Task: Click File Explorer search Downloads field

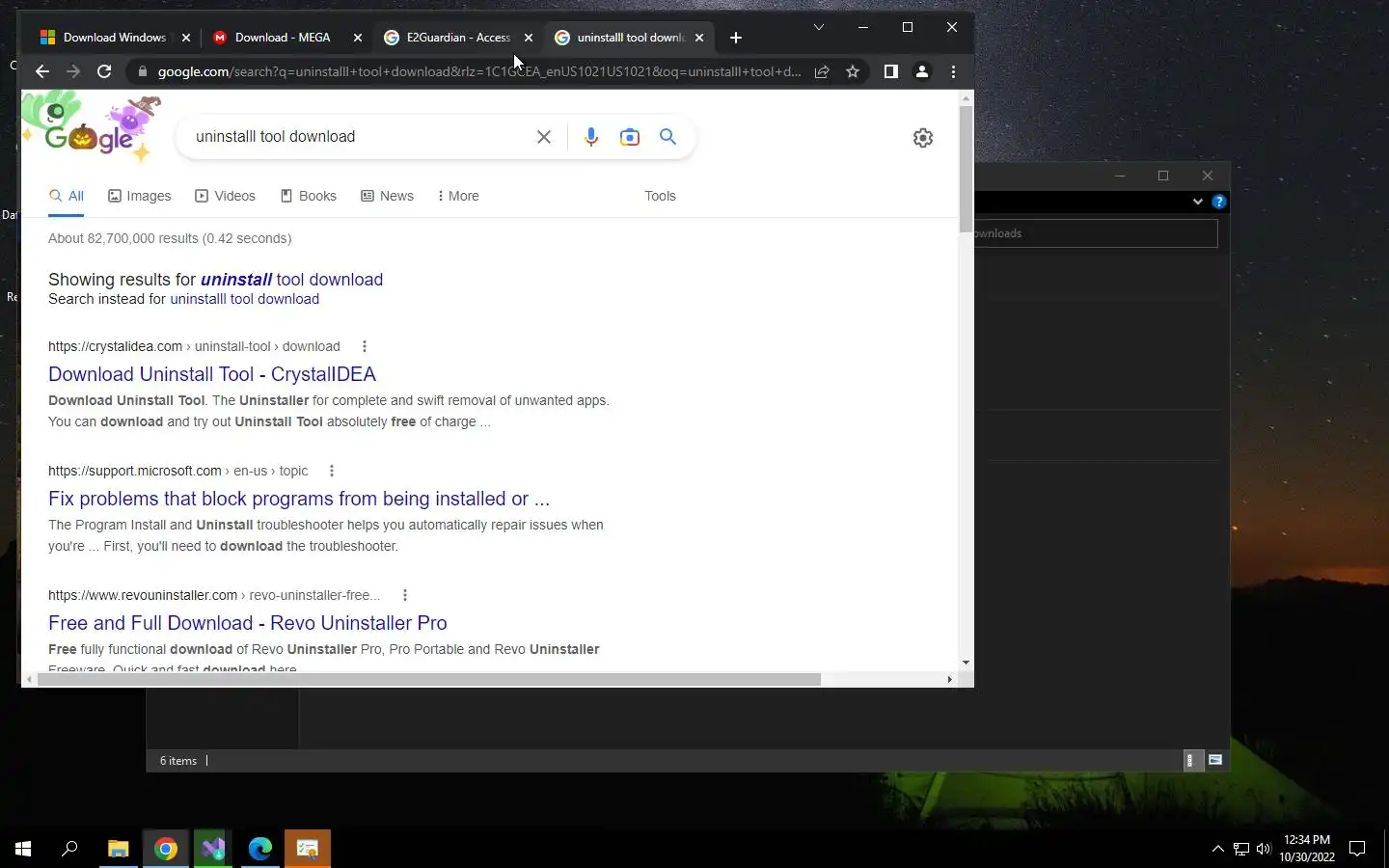Action: [1095, 233]
